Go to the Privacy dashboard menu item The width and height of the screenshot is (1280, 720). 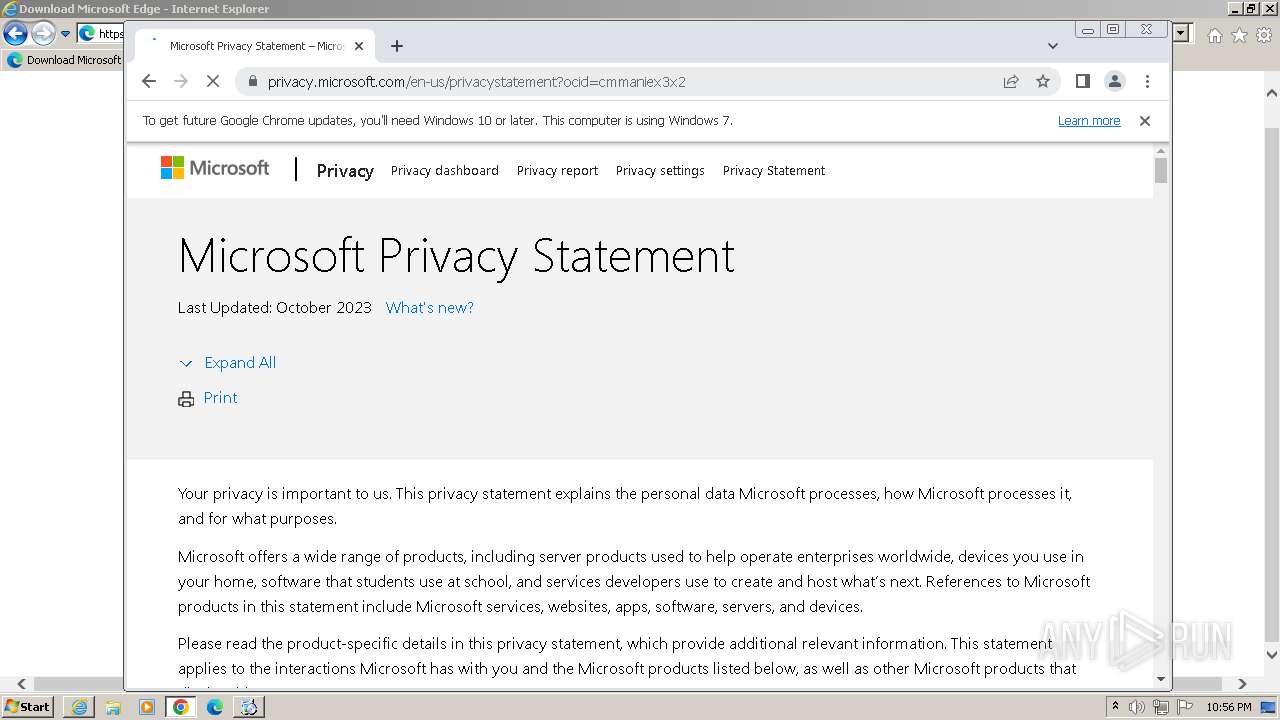tap(444, 171)
